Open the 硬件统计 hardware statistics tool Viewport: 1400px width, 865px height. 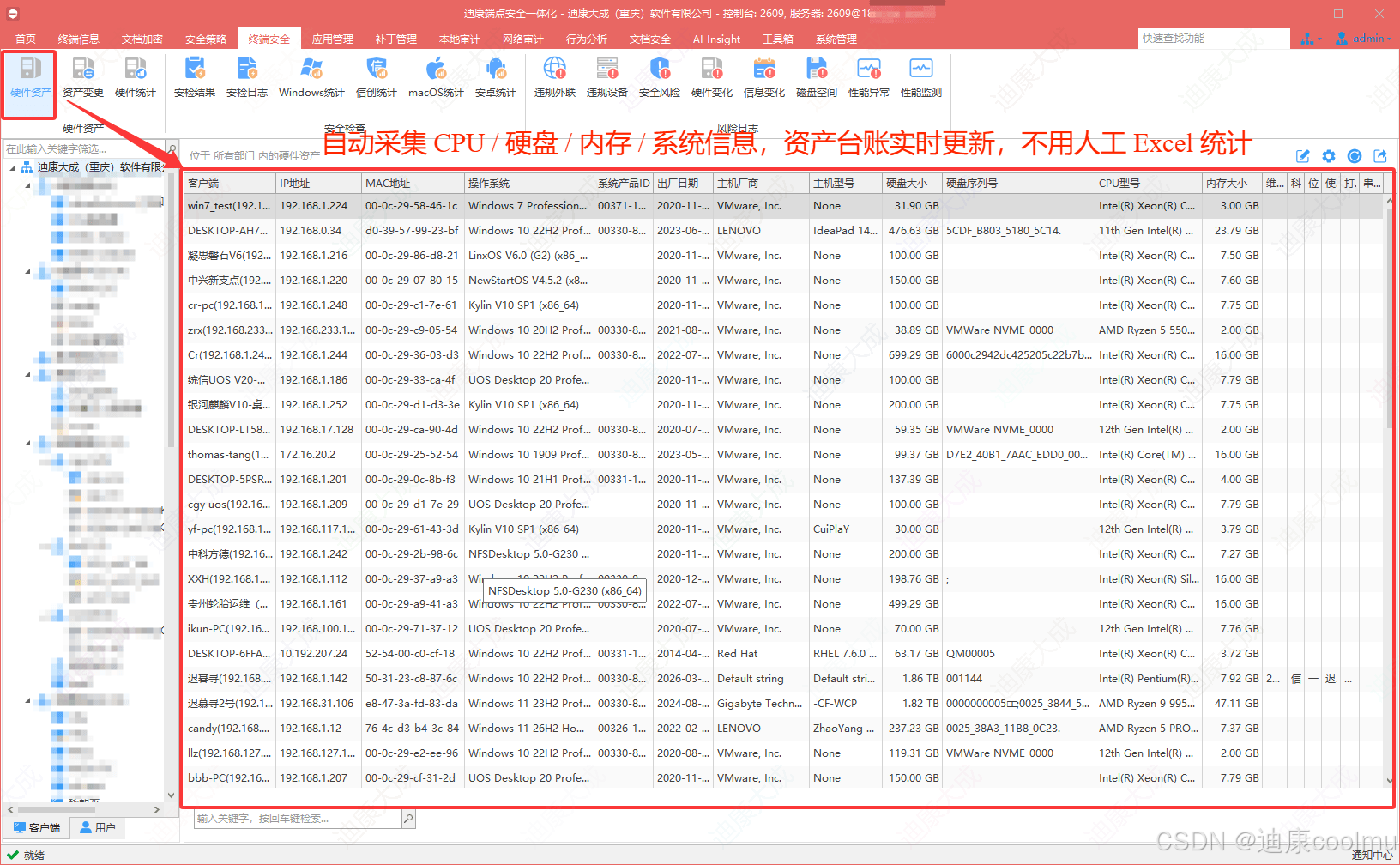[x=136, y=78]
